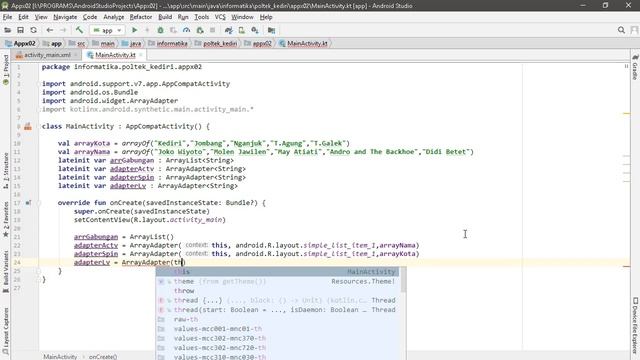This screenshot has width=640, height=360.
Task: Click the class gutter icon on MainActivity line
Action: [28, 127]
